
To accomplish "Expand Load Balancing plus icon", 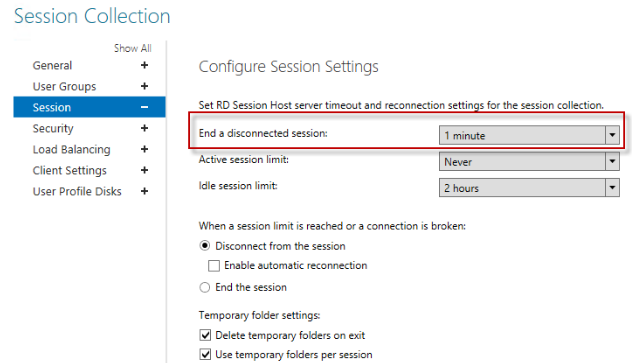I will pyautogui.click(x=144, y=149).
